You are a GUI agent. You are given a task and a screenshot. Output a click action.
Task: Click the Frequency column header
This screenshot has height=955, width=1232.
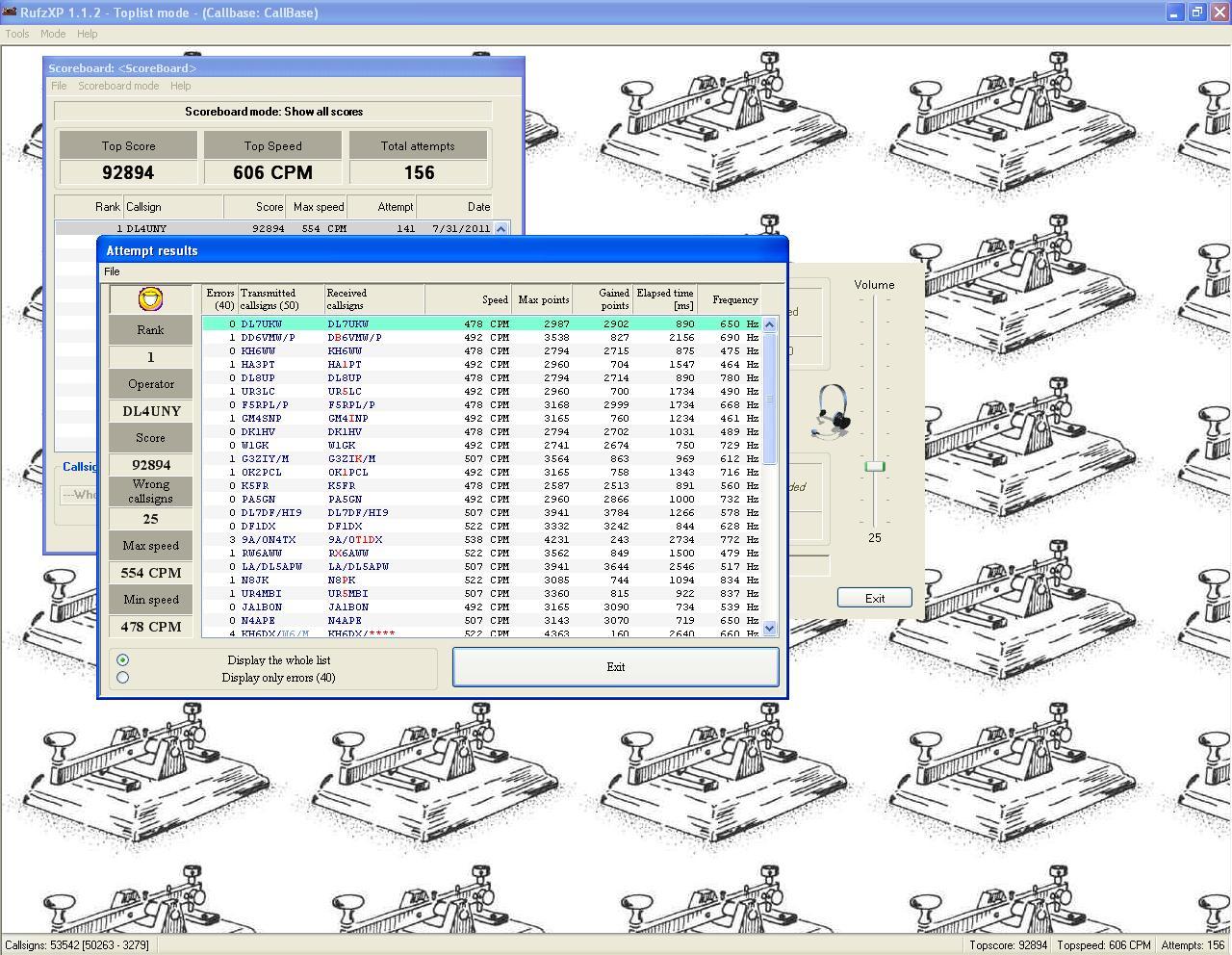coord(730,299)
